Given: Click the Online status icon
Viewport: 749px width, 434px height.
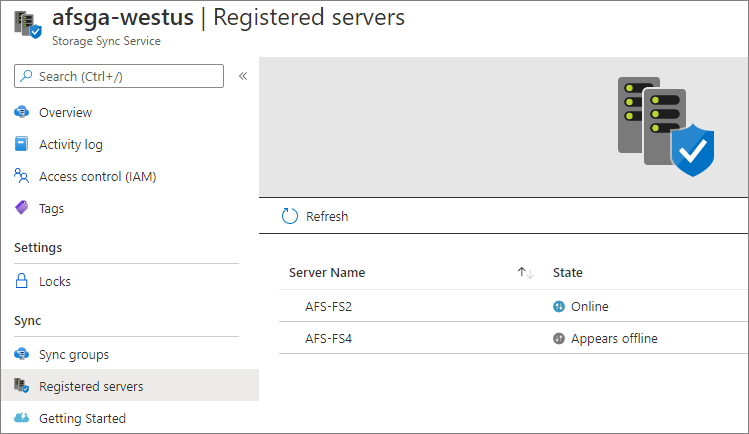Looking at the screenshot, I should point(559,306).
